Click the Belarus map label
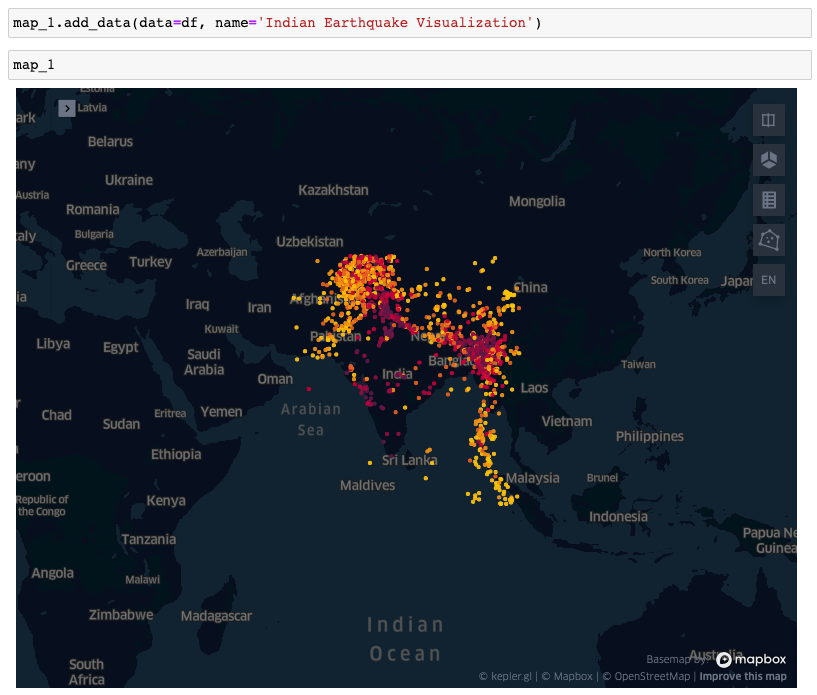The width and height of the screenshot is (817, 695). click(x=110, y=142)
